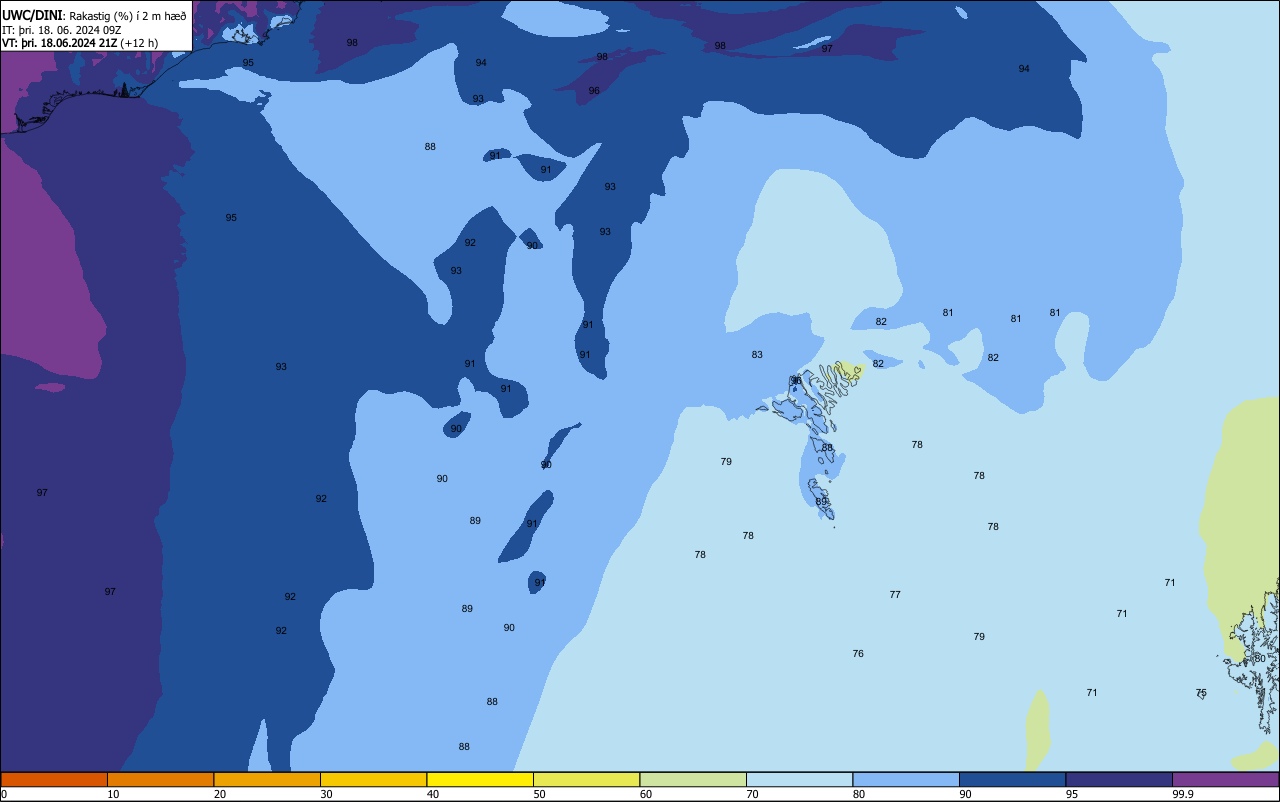
Task: Click the '40' legend tick label
Action: [x=433, y=794]
